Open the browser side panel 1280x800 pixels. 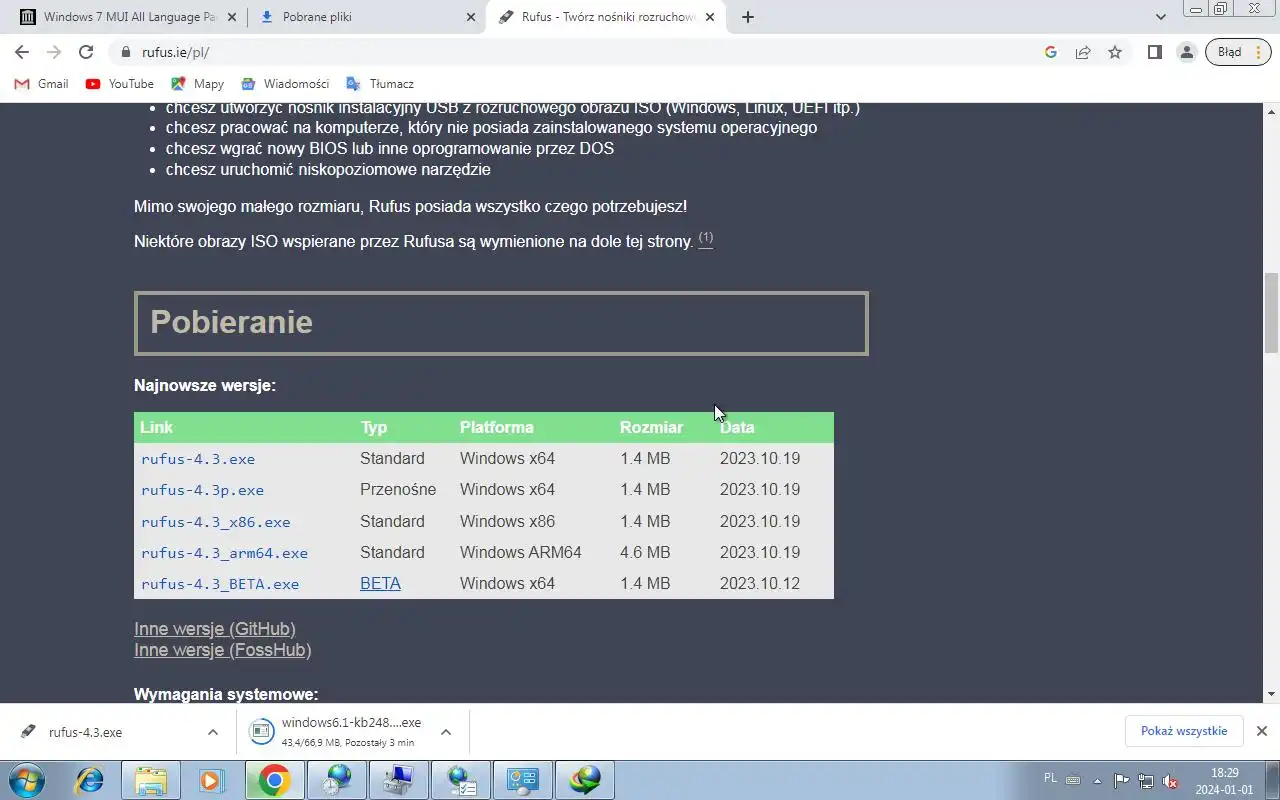tap(1155, 52)
